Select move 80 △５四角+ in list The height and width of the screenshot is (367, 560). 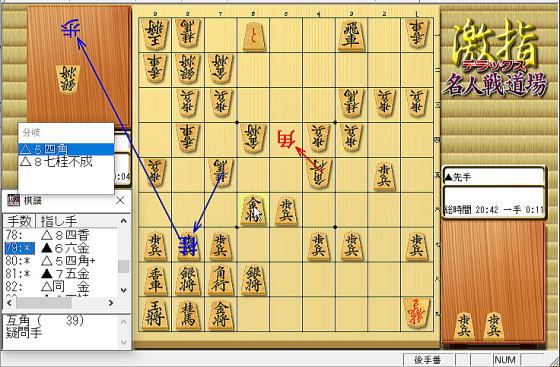61,261
